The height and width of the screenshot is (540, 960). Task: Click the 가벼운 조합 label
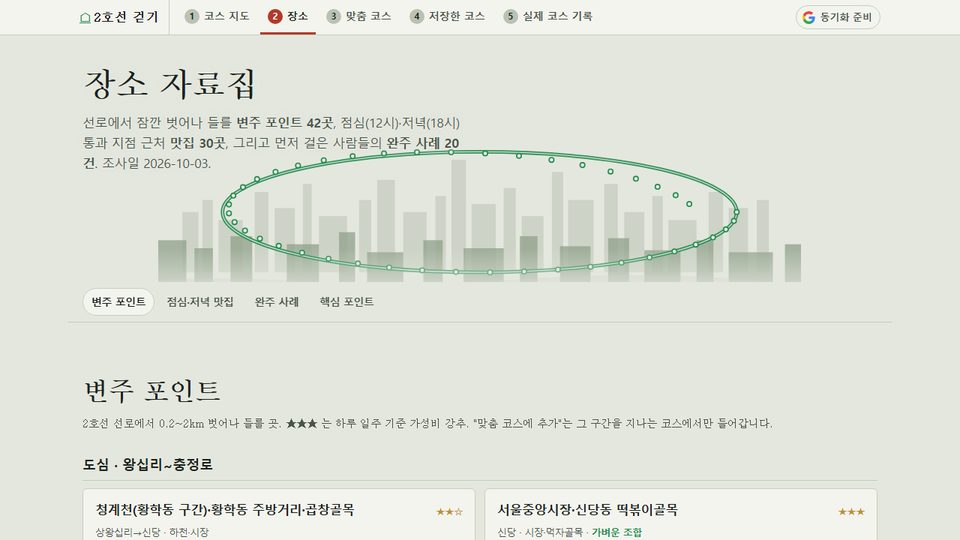pyautogui.click(x=617, y=532)
